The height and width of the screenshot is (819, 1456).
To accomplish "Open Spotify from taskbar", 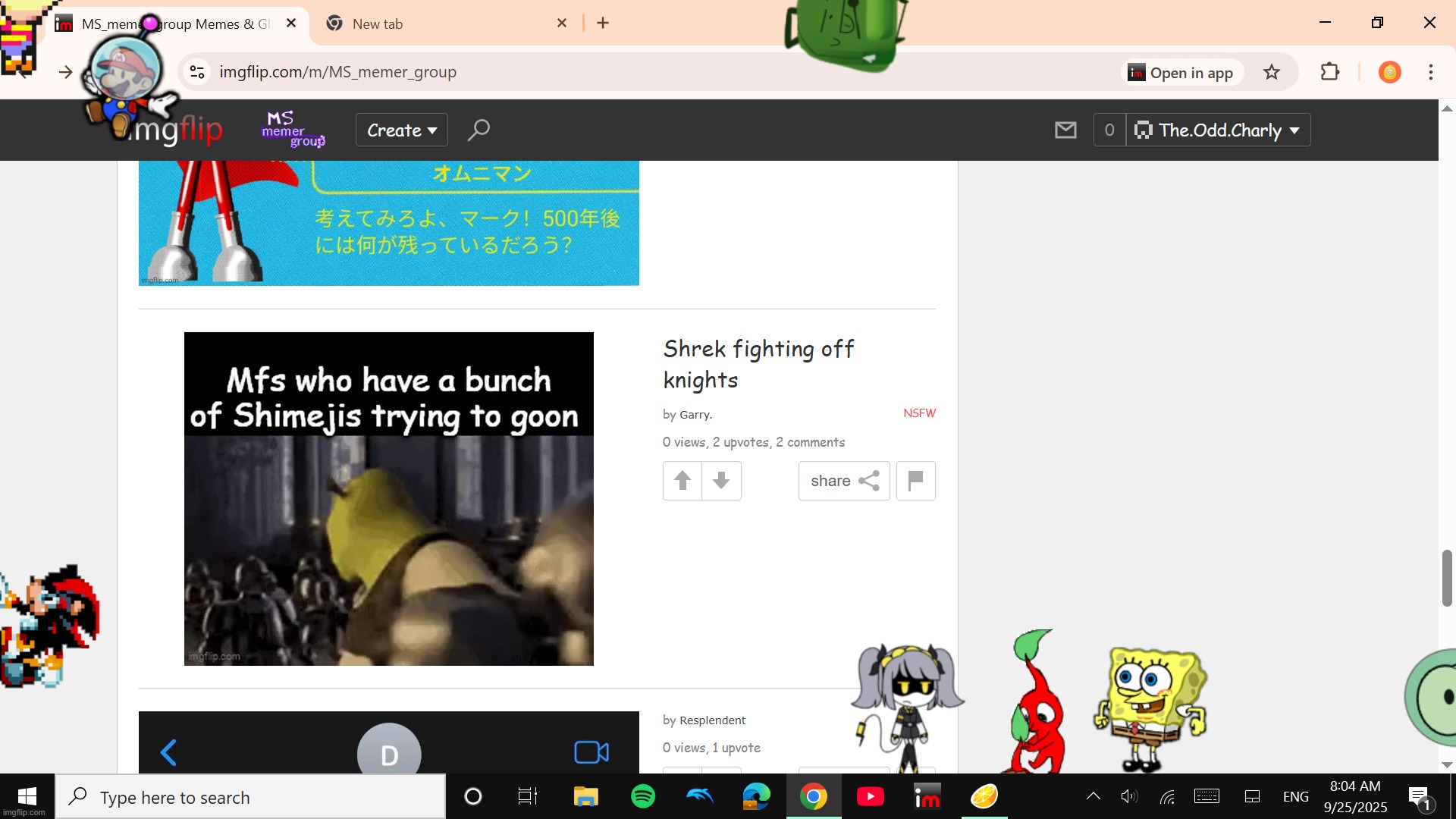I will click(x=643, y=796).
